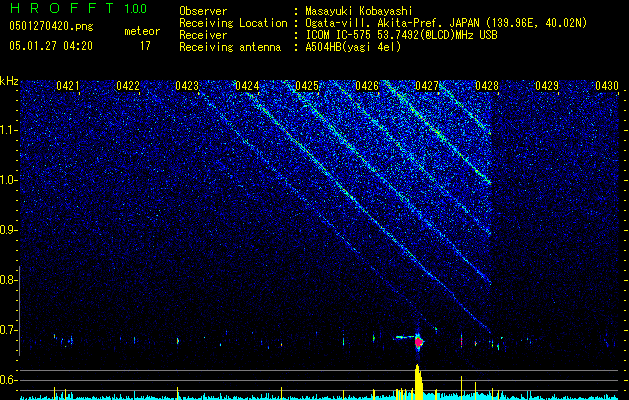Viewport: 629px width, 400px height.
Task: Click the Observer field label
Action: tap(203, 11)
